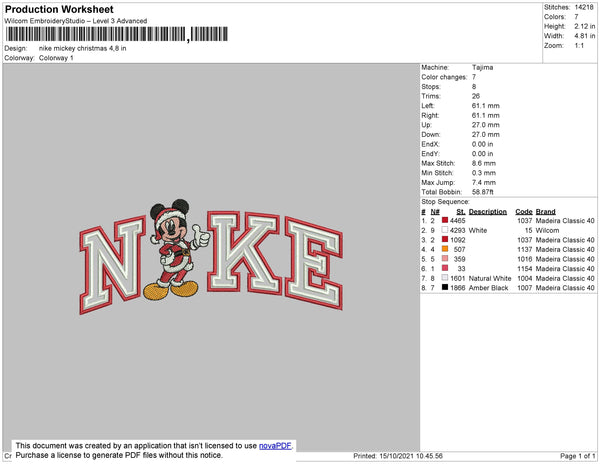This screenshot has height=464, width=600.
Task: Select the Natural White swatch beside 1601
Action: click(x=445, y=278)
